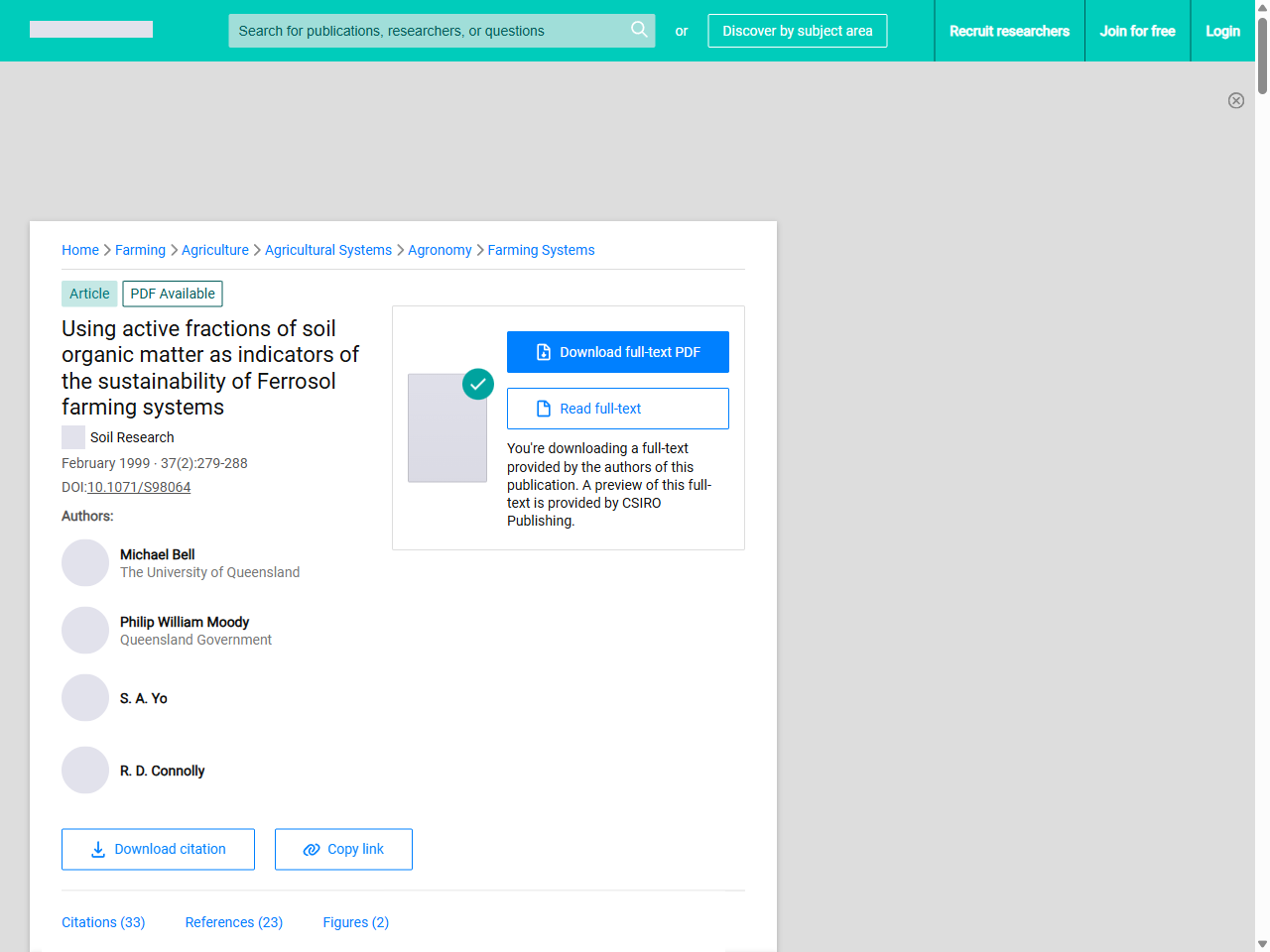Click the search magnifier icon
Viewport: 1270px width, 952px height.
639,30
